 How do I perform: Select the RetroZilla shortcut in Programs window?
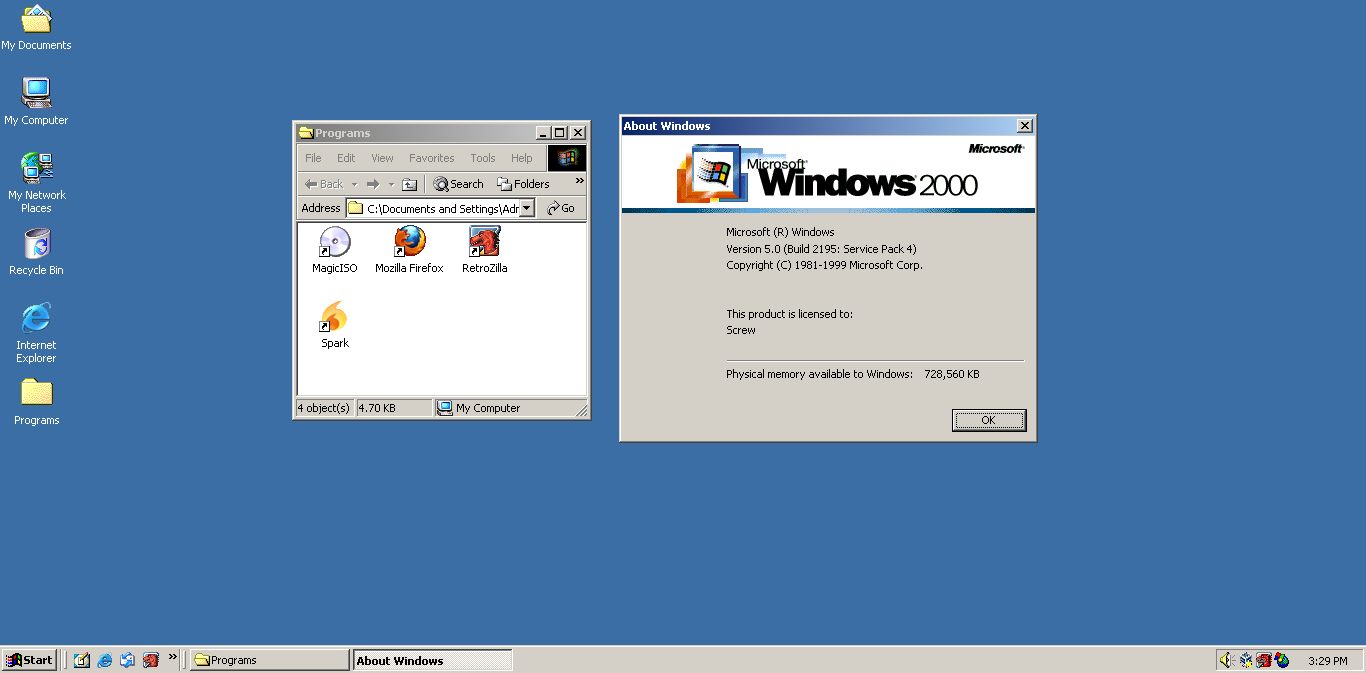click(484, 250)
